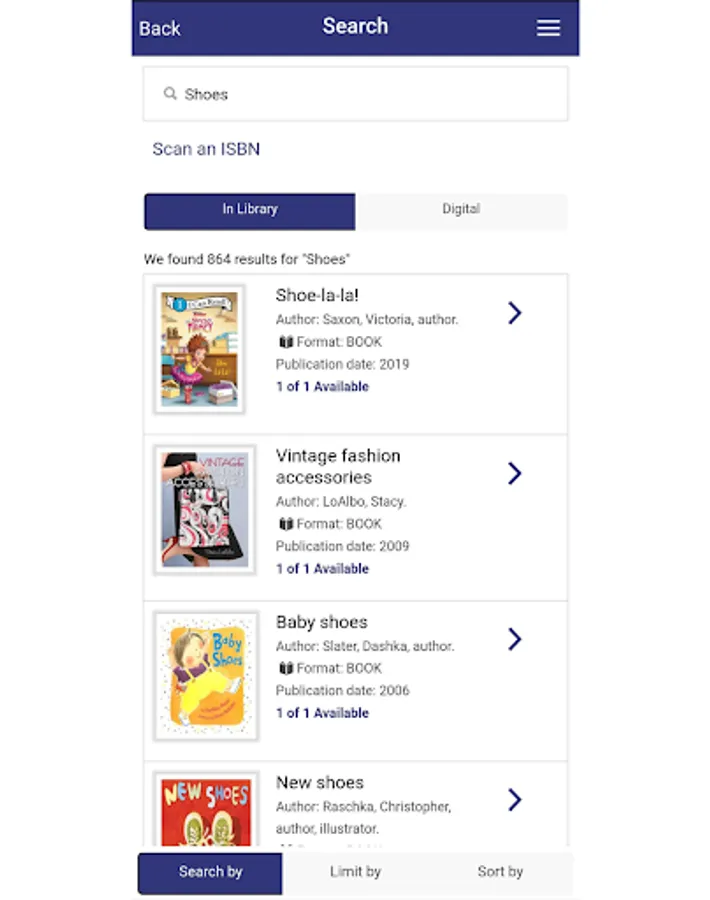This screenshot has height=900, width=710.
Task: Switch to In Library tab
Action: click(x=250, y=210)
